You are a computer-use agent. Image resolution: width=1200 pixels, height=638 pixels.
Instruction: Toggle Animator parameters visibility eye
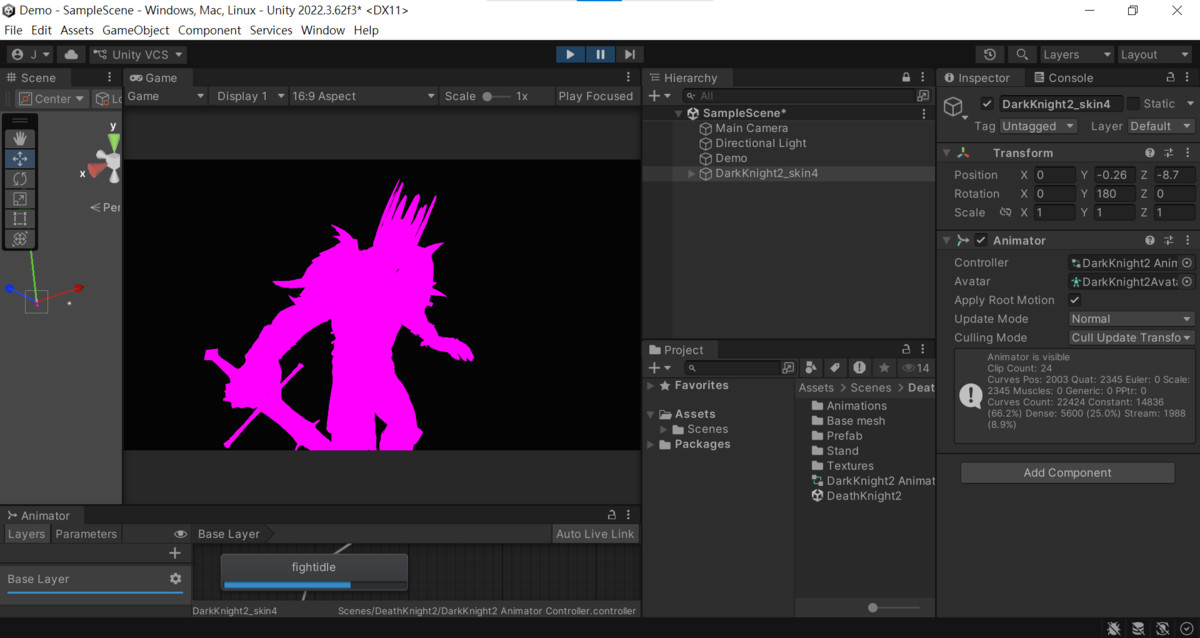click(180, 534)
